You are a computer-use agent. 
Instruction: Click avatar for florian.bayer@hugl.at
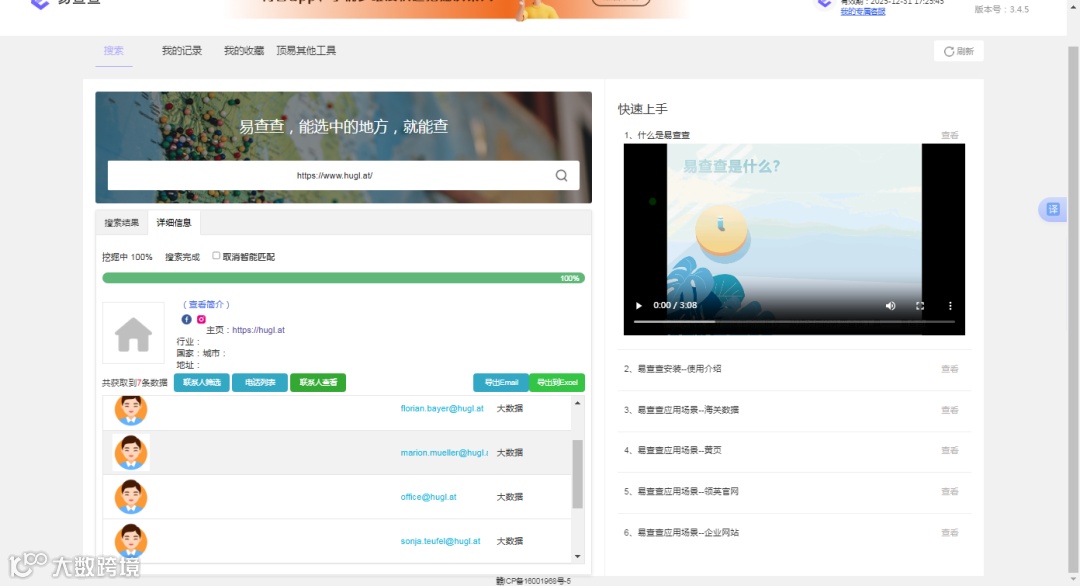pos(131,409)
